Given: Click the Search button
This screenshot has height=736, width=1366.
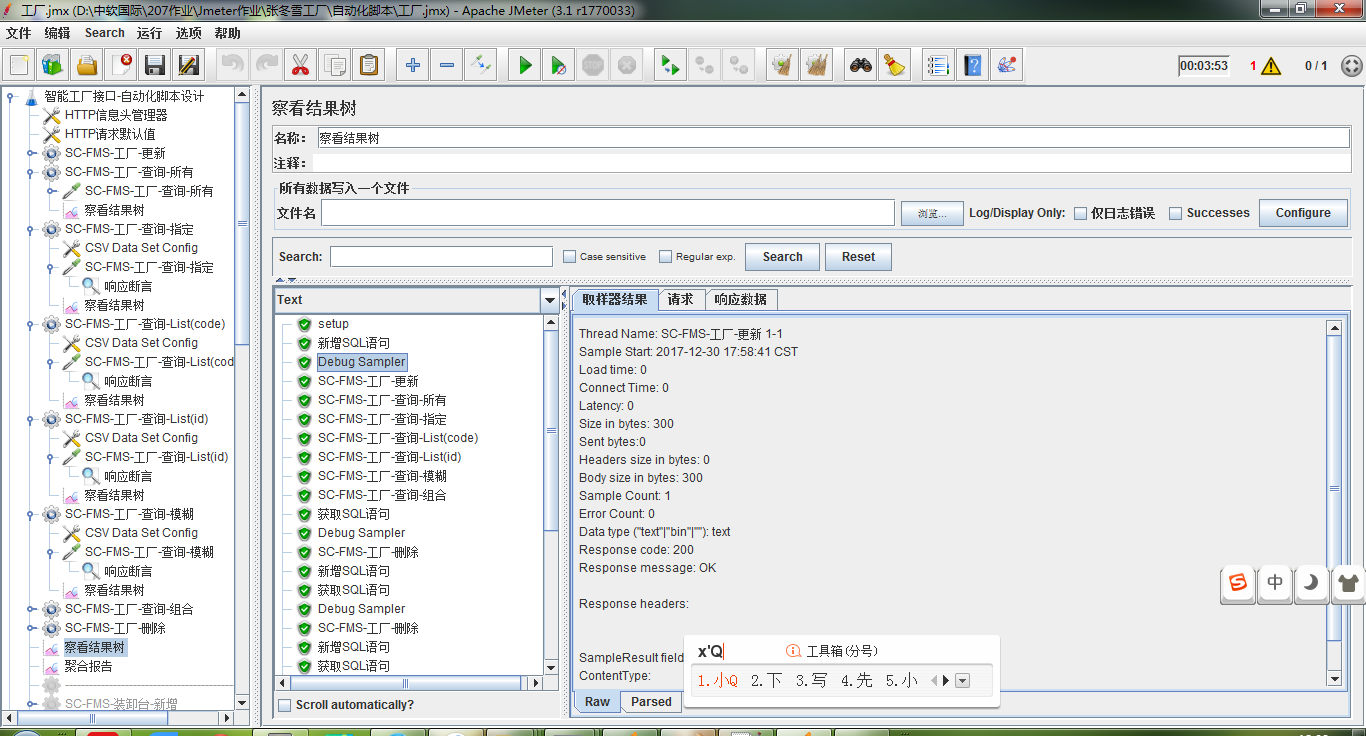Looking at the screenshot, I should (x=782, y=257).
